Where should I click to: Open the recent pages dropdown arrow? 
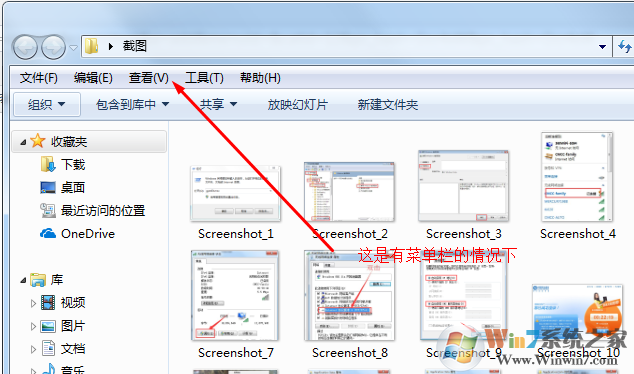tap(73, 48)
